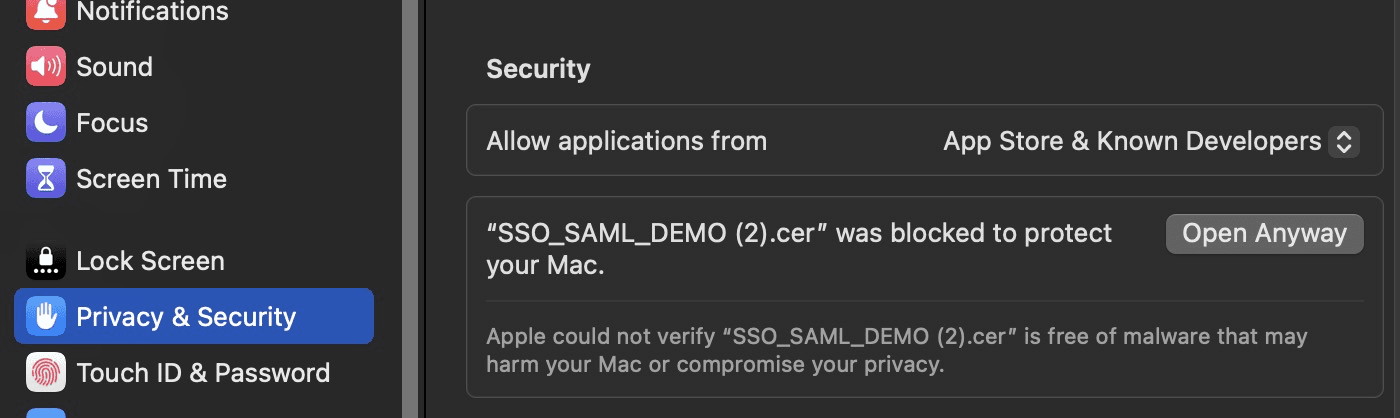Open the Screen Time label in sidebar
The image size is (1400, 418).
151,179
